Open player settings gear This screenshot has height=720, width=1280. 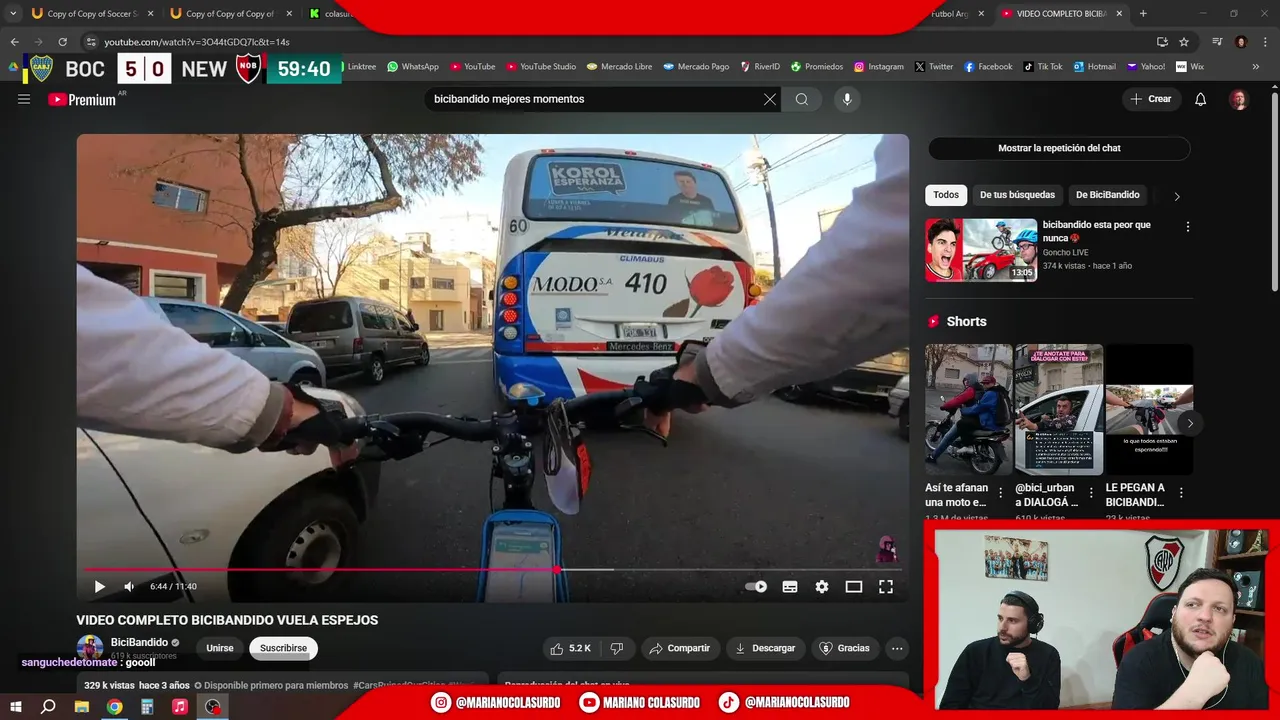coord(822,587)
